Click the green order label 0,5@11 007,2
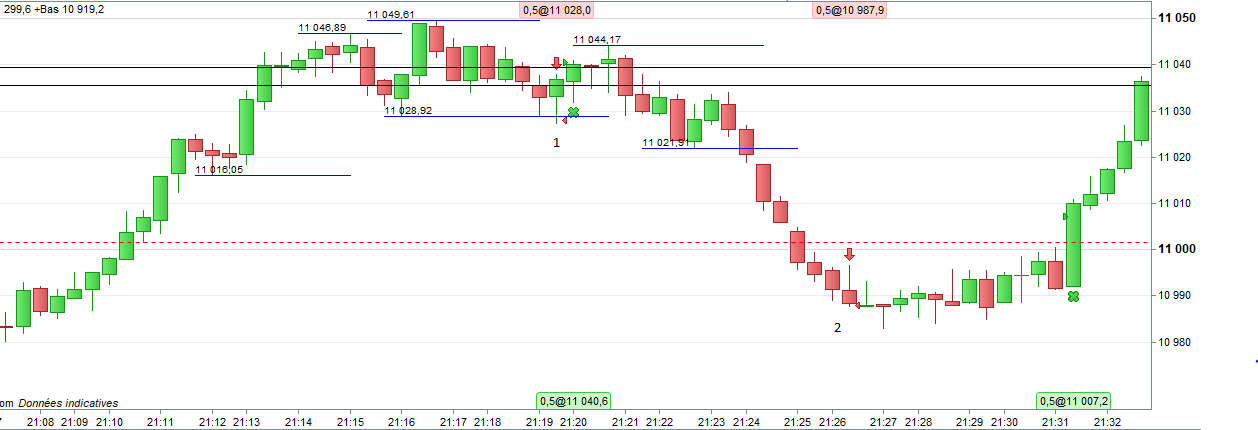 click(1074, 401)
